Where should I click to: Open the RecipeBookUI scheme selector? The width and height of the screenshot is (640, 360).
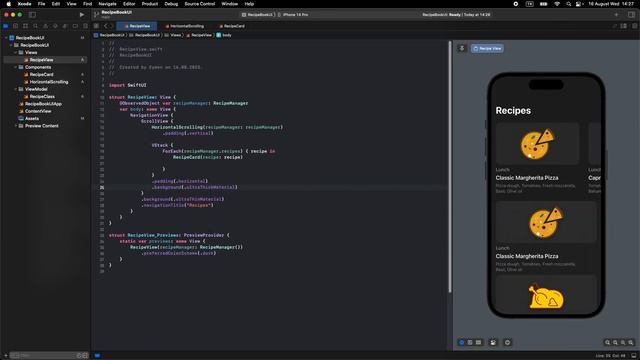coord(257,15)
